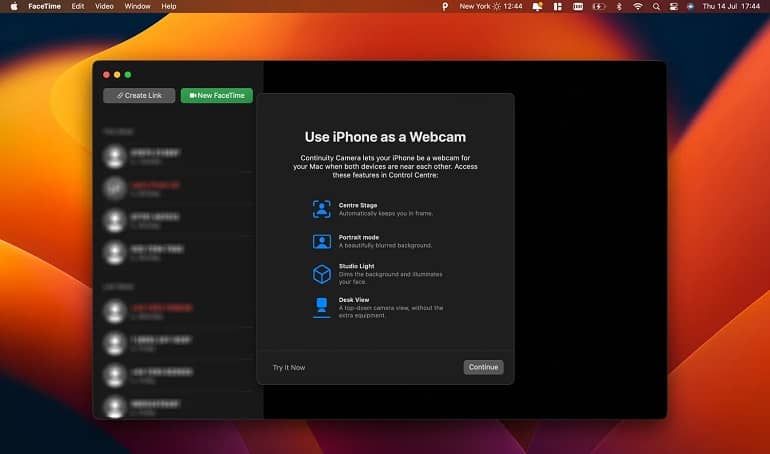Minimize the FaceTime window with yellow button
Image resolution: width=770 pixels, height=454 pixels.
point(117,75)
